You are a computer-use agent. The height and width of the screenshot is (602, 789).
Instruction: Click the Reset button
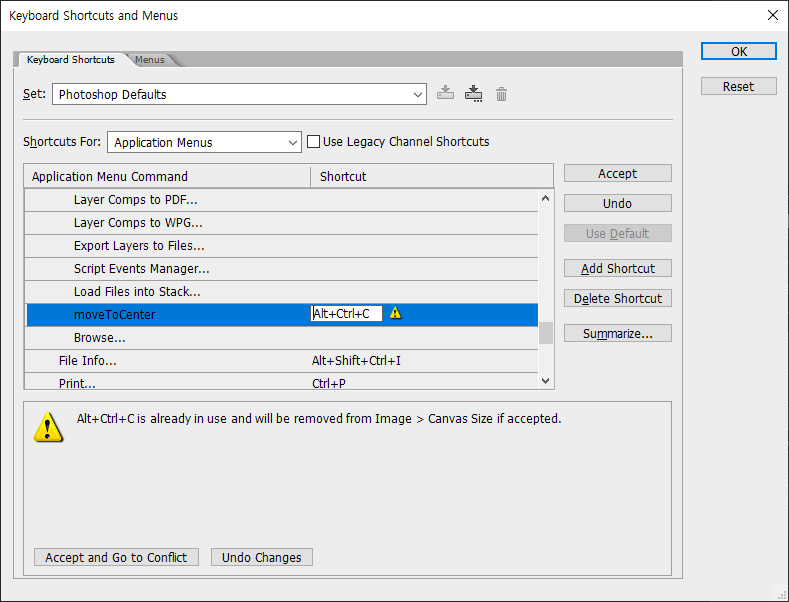[x=739, y=87]
